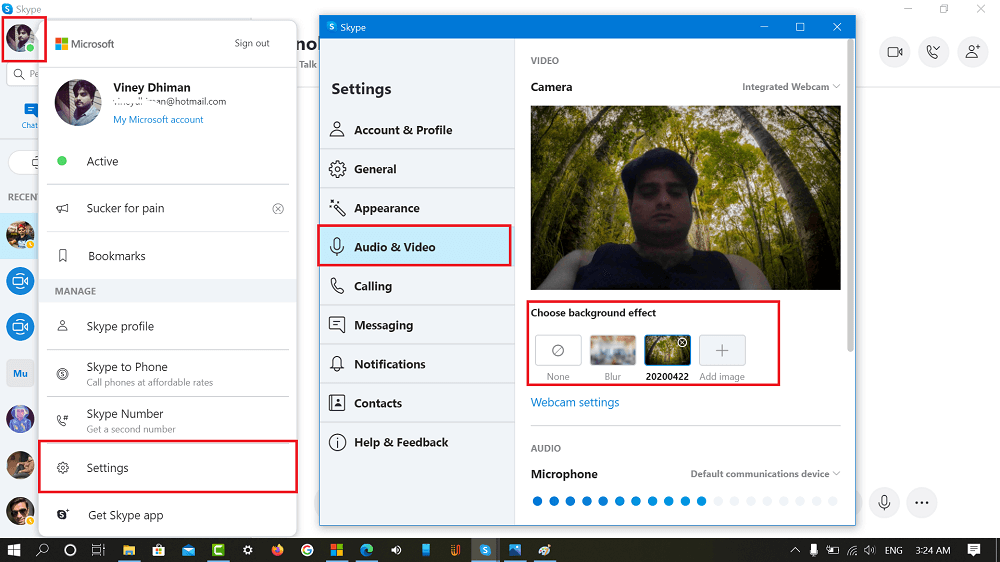Show hidden system tray icons
The height and width of the screenshot is (562, 1000).
pyautogui.click(x=795, y=550)
